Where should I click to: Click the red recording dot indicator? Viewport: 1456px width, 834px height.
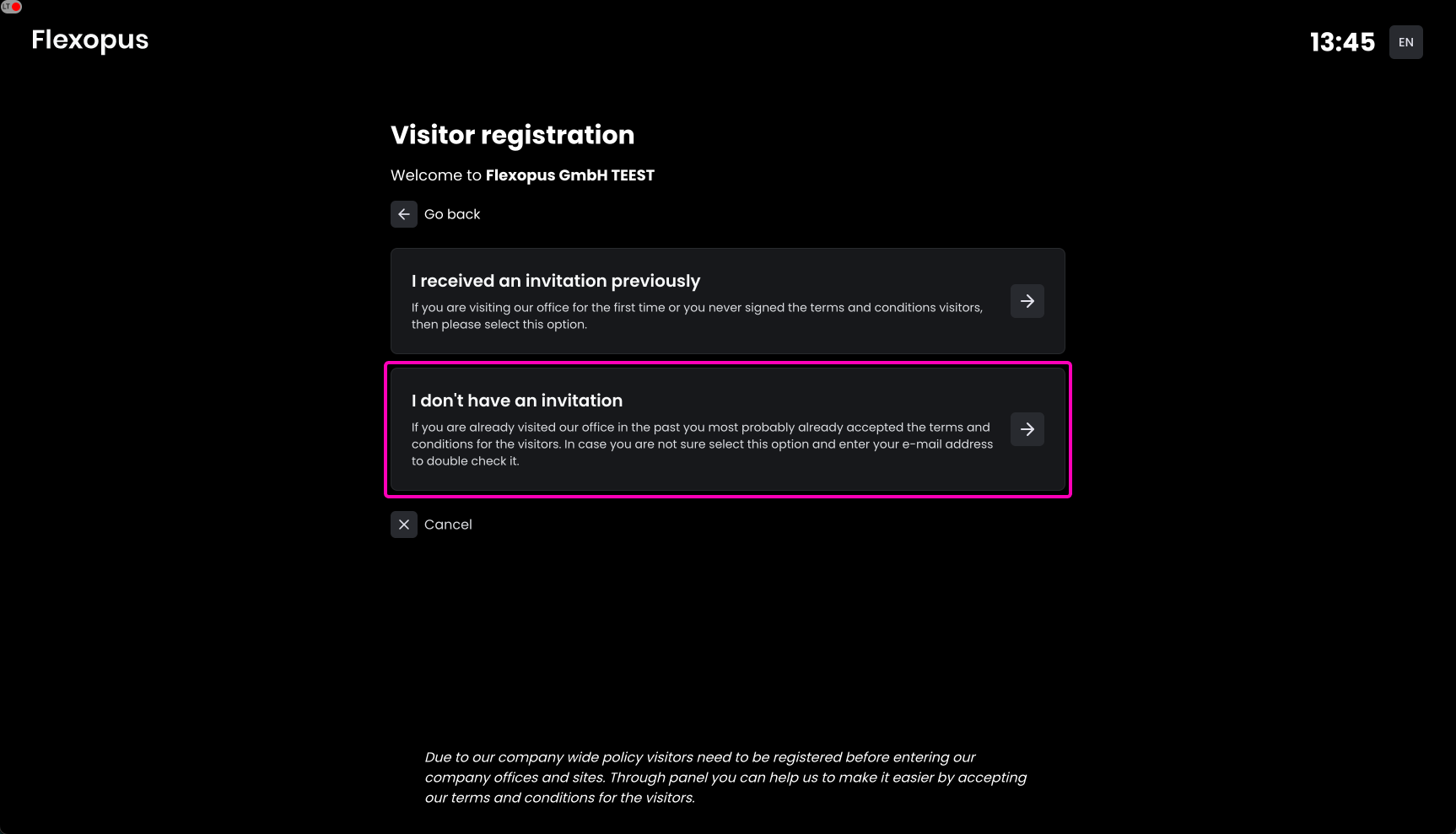tap(16, 7)
